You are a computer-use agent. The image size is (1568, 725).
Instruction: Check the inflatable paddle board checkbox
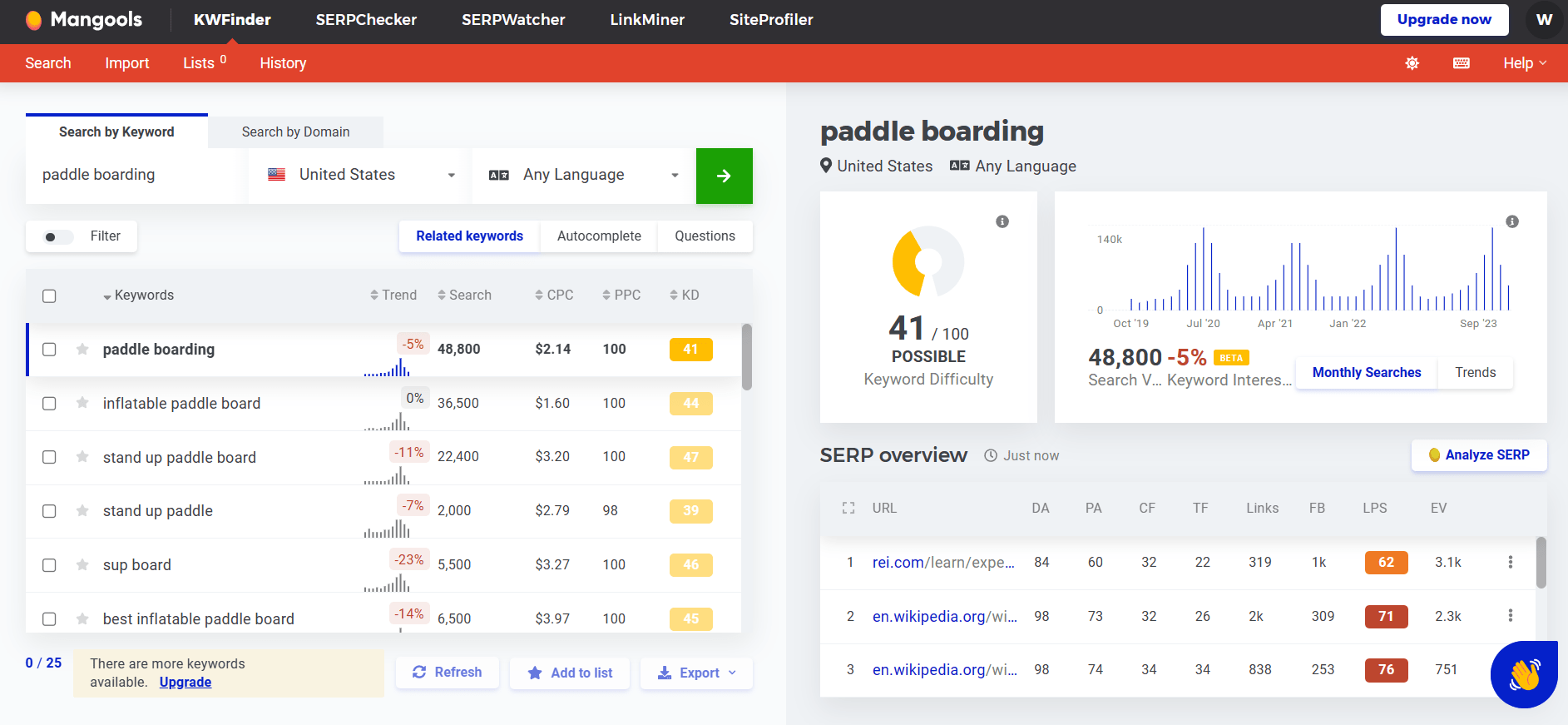pyautogui.click(x=49, y=403)
